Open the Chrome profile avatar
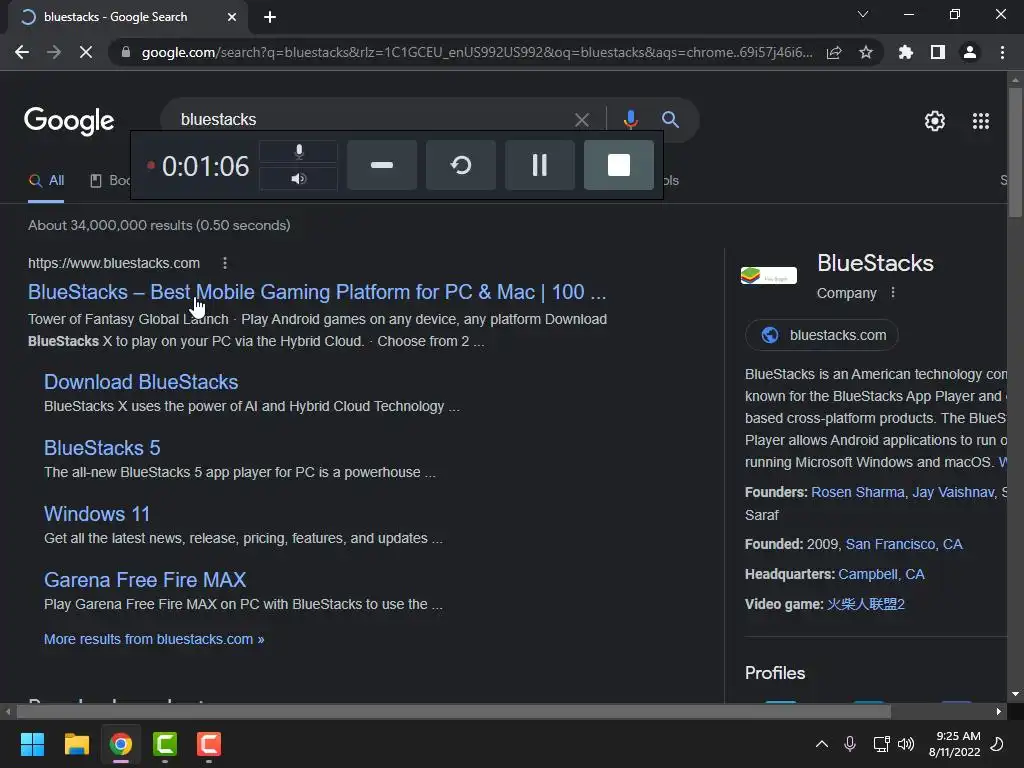The height and width of the screenshot is (768, 1024). [970, 52]
